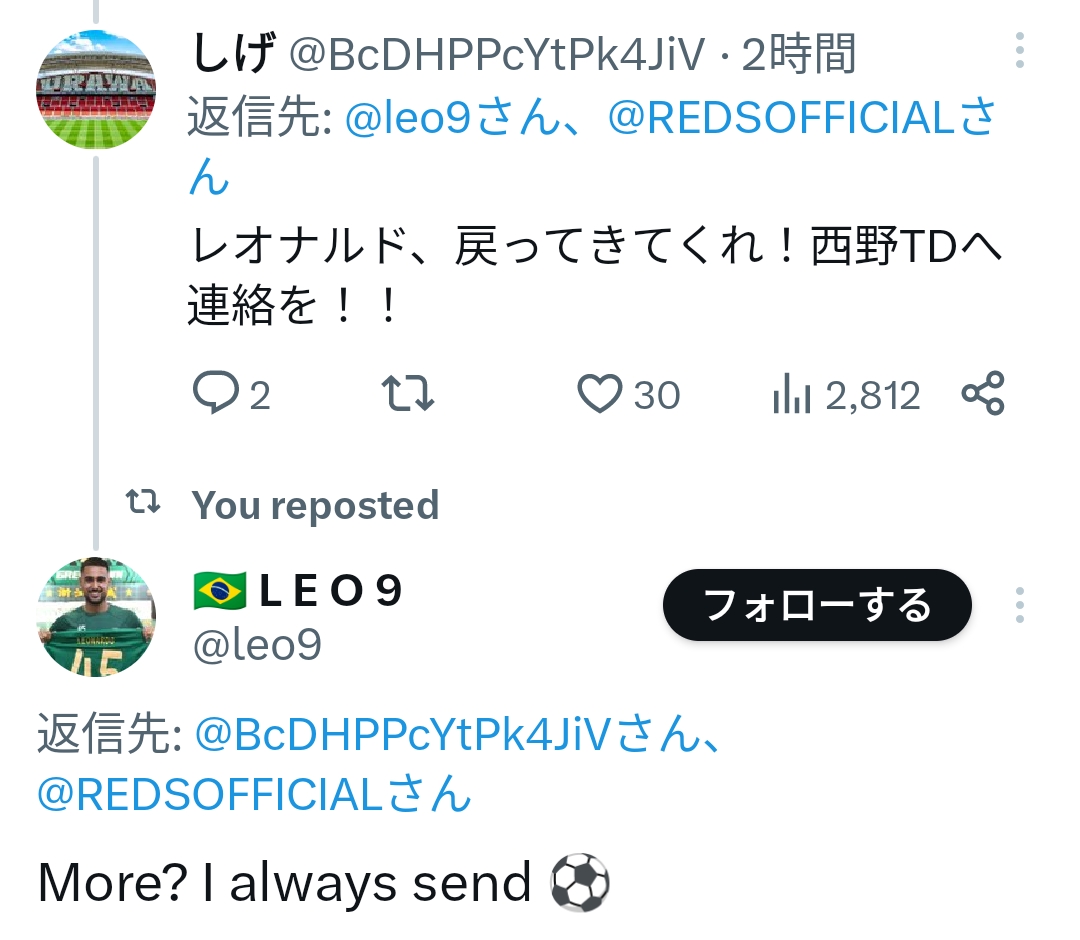Like しげ's tweet with the heart icon
The height and width of the screenshot is (940, 1080).
click(600, 395)
